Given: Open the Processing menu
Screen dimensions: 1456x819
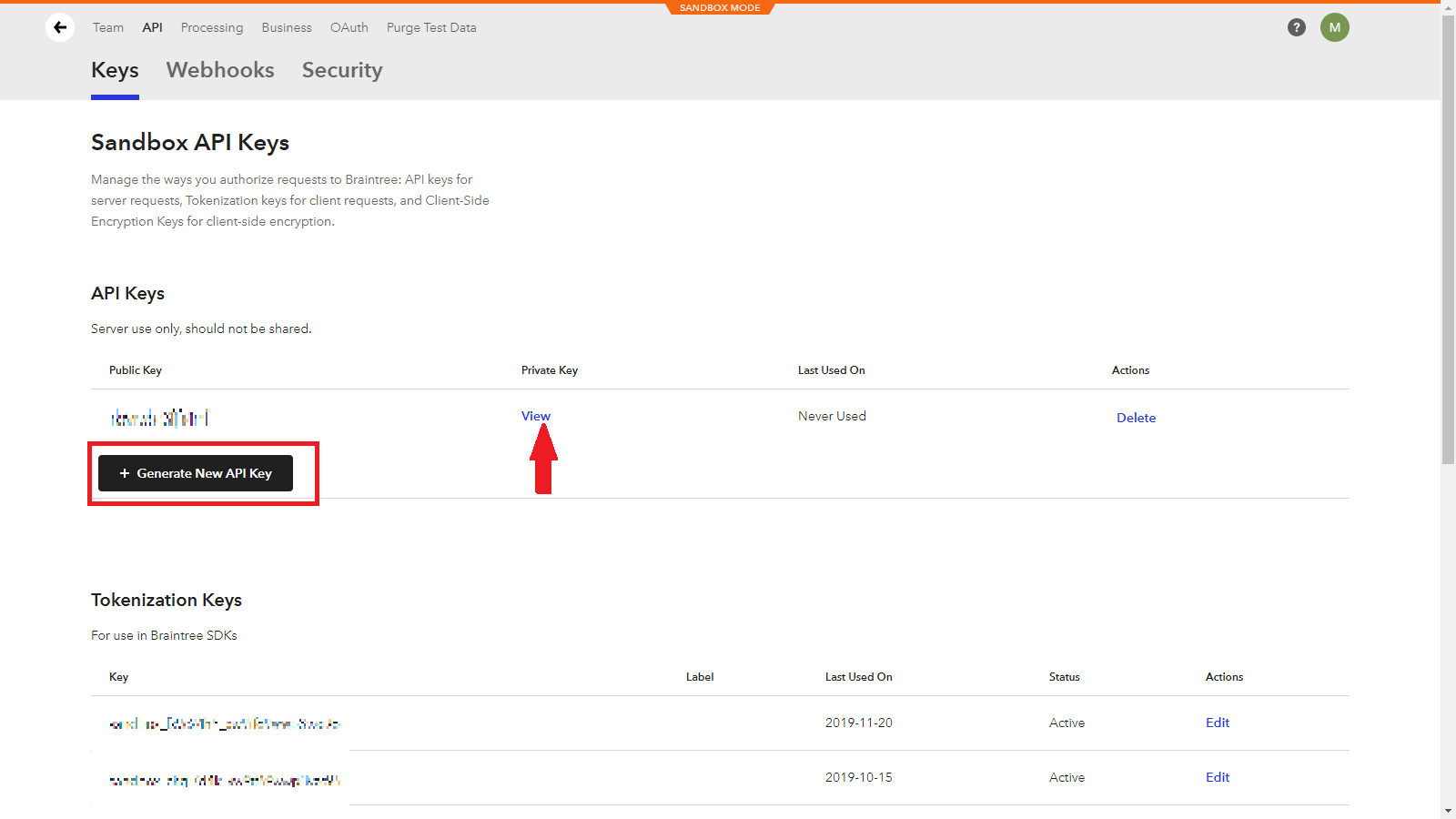Looking at the screenshot, I should [212, 27].
